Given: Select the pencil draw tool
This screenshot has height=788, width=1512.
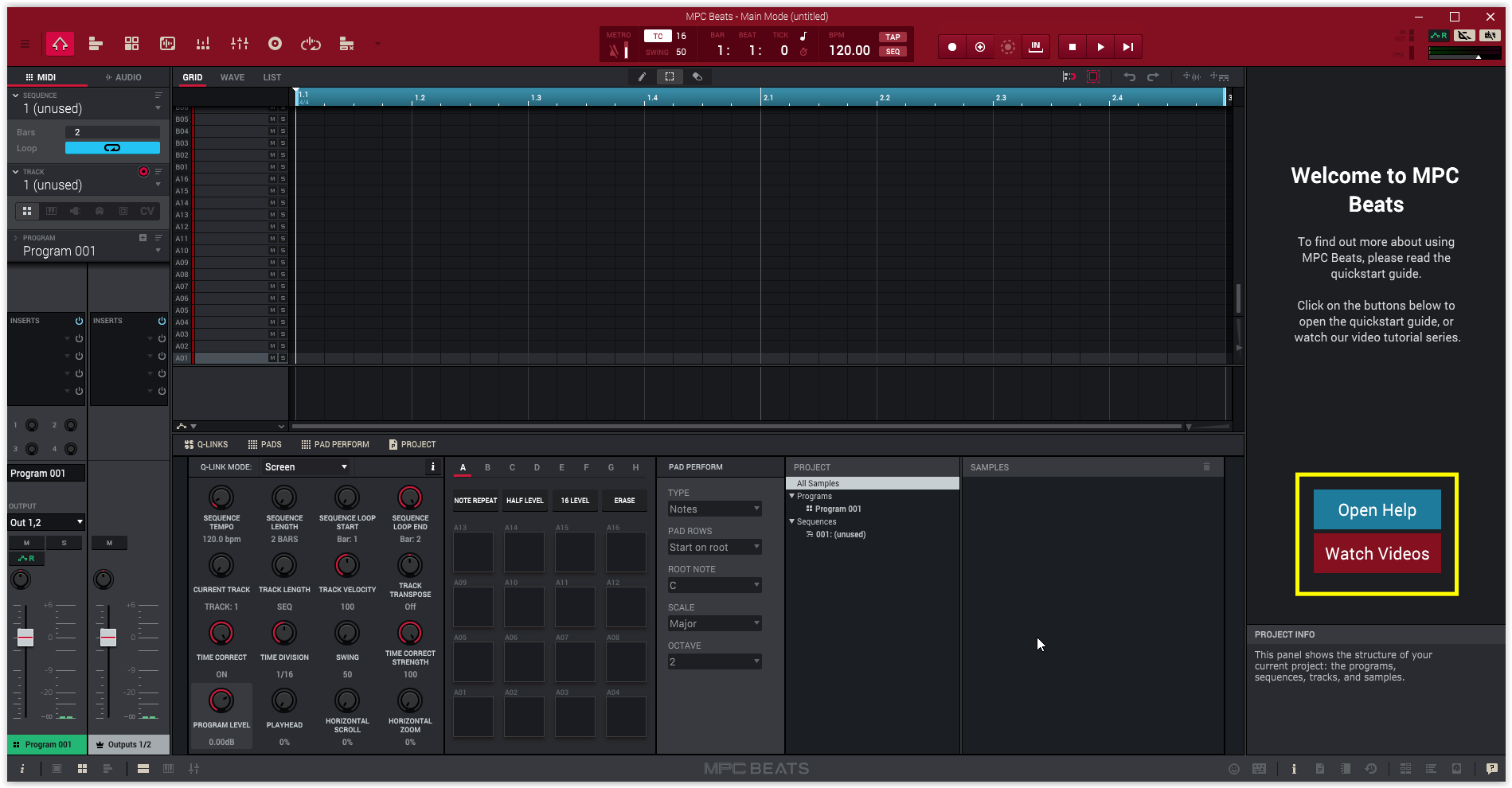Looking at the screenshot, I should (x=642, y=77).
